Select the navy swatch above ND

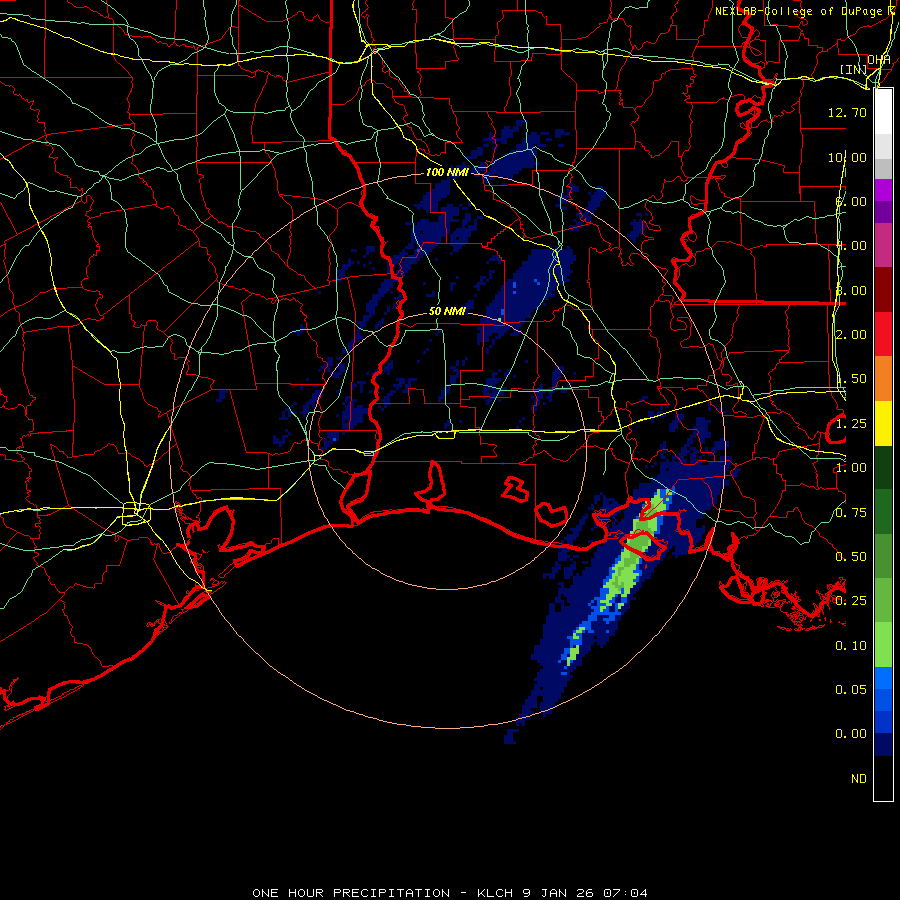883,745
